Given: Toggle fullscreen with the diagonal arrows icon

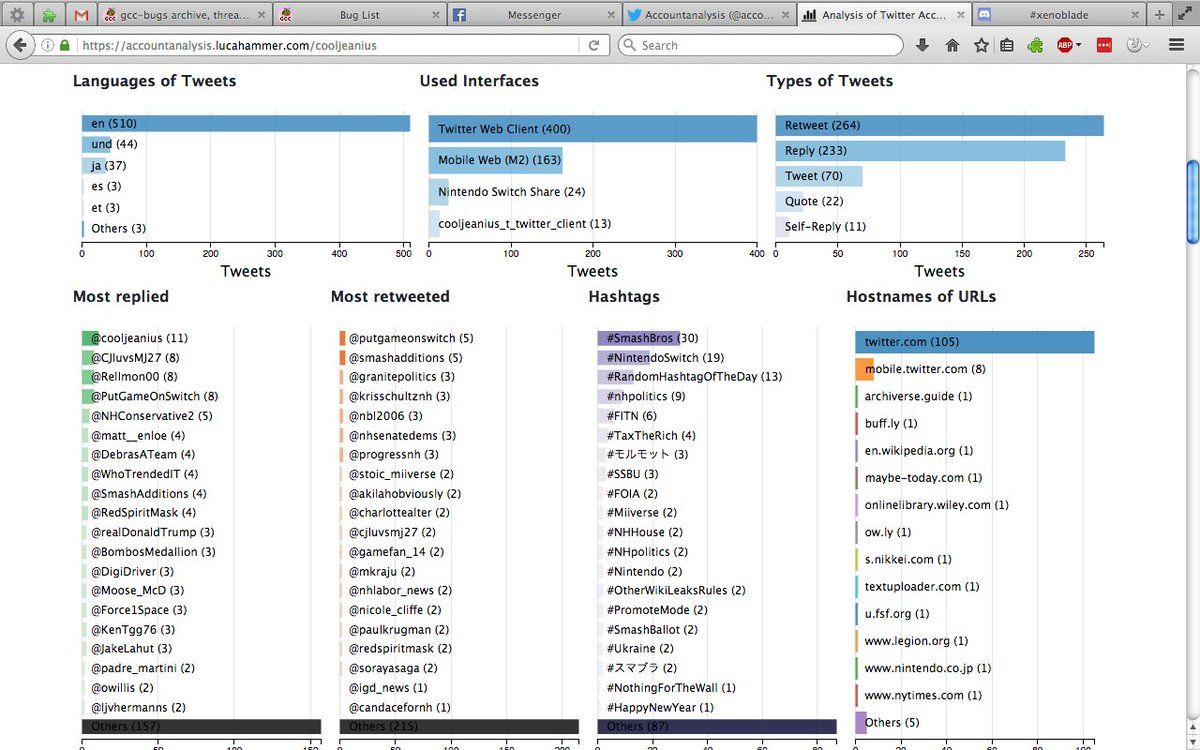Looking at the screenshot, I should tap(1187, 15).
